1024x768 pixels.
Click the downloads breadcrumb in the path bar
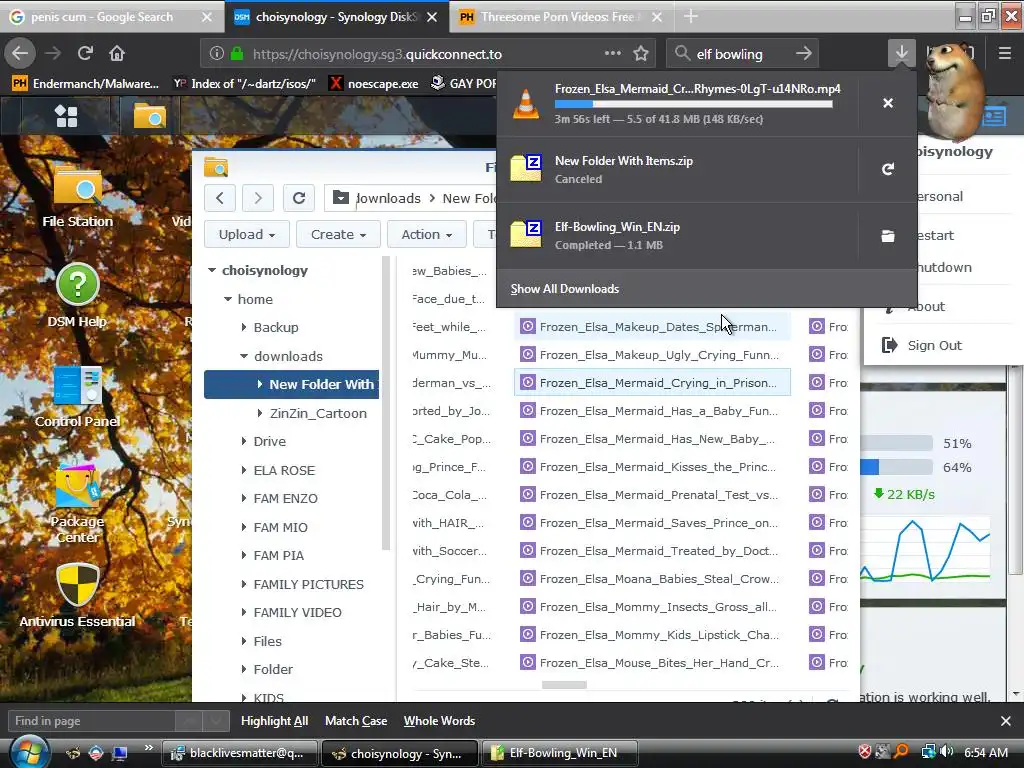coord(388,198)
